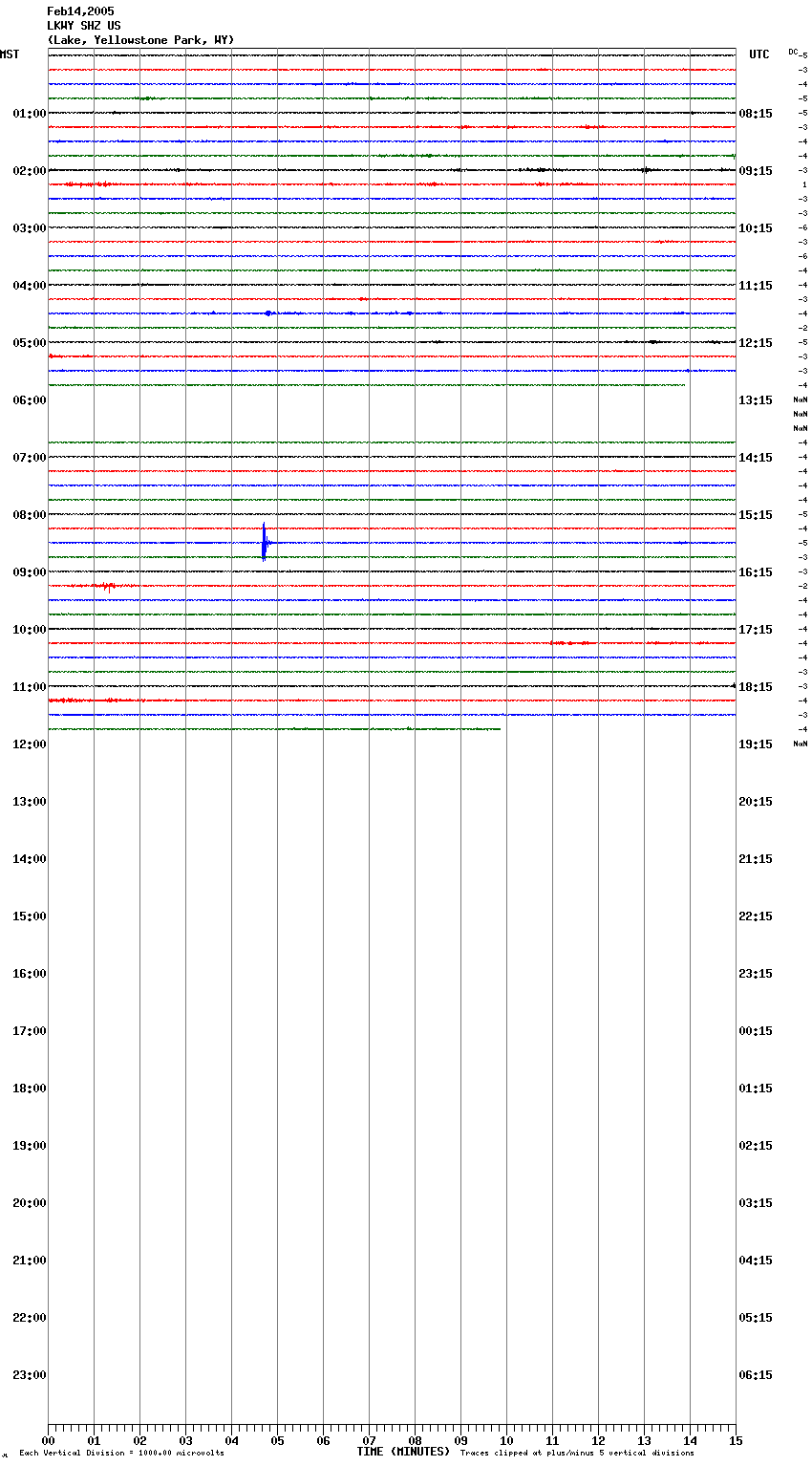Click the Traces clipped footnote text
The image size is (812, 1466).
[x=577, y=1454]
